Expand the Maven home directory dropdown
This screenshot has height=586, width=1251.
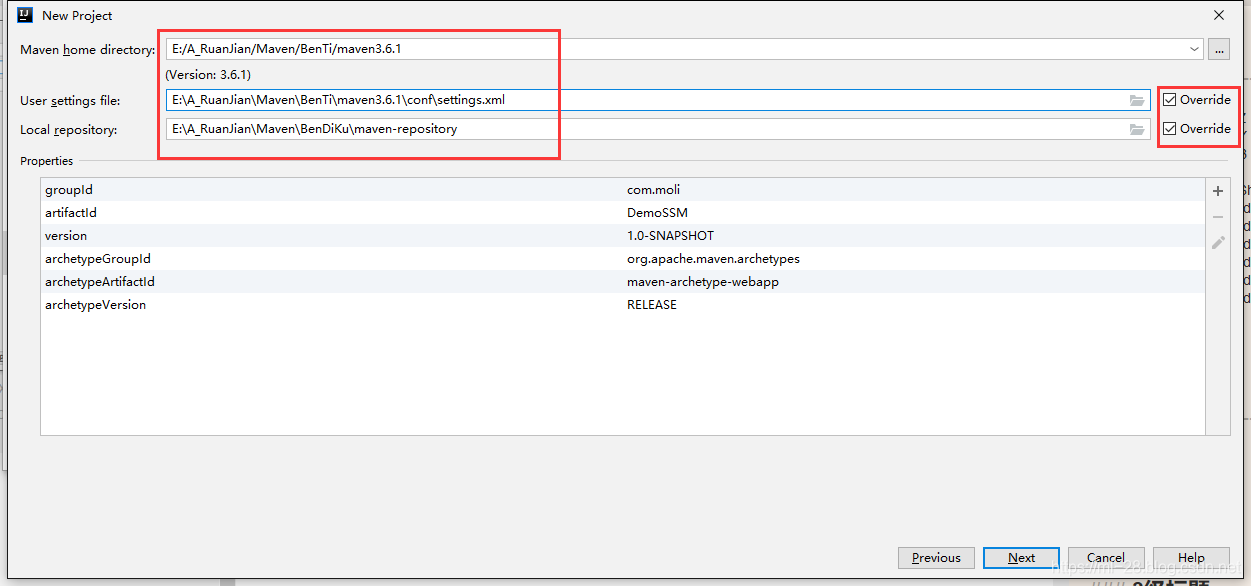1195,49
